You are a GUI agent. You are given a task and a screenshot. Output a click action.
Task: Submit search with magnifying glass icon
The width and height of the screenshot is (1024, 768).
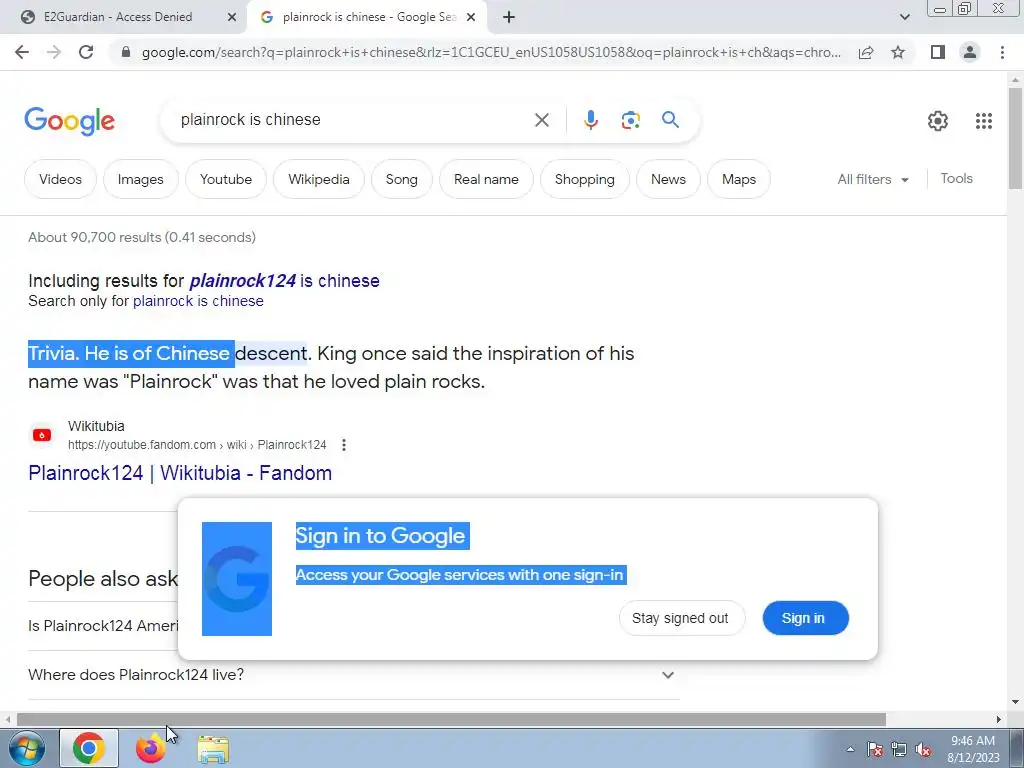(x=670, y=120)
